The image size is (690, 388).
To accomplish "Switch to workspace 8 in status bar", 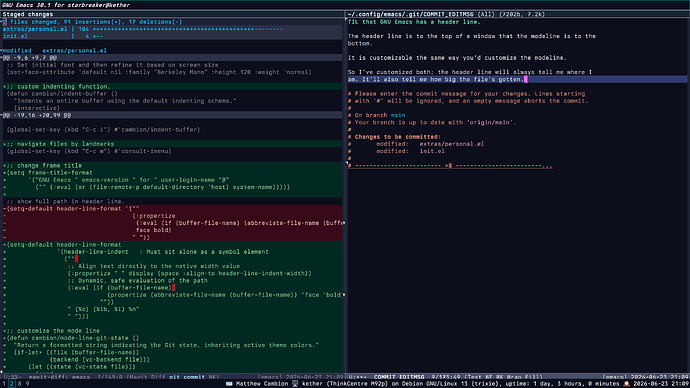I will 19,384.
